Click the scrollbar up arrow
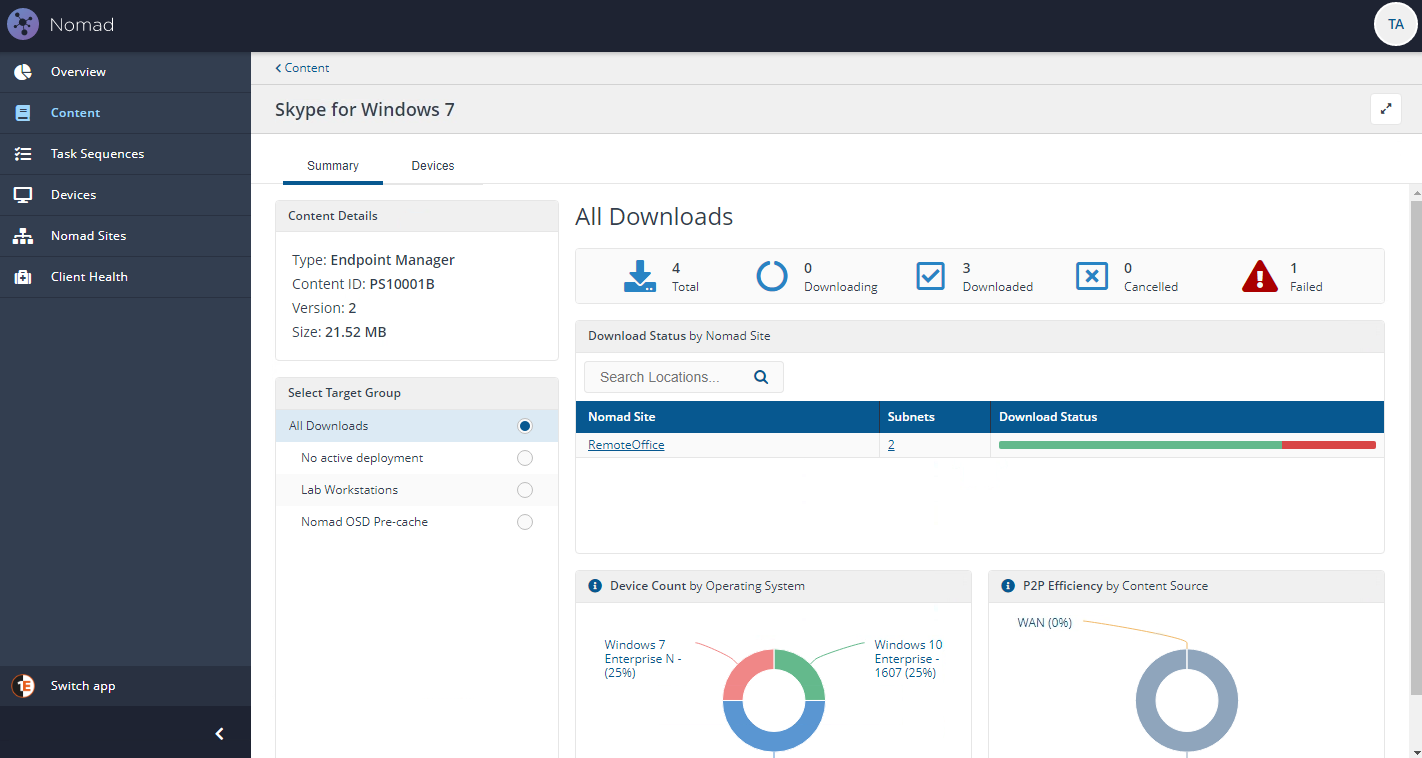The width and height of the screenshot is (1422, 758). (x=1415, y=191)
